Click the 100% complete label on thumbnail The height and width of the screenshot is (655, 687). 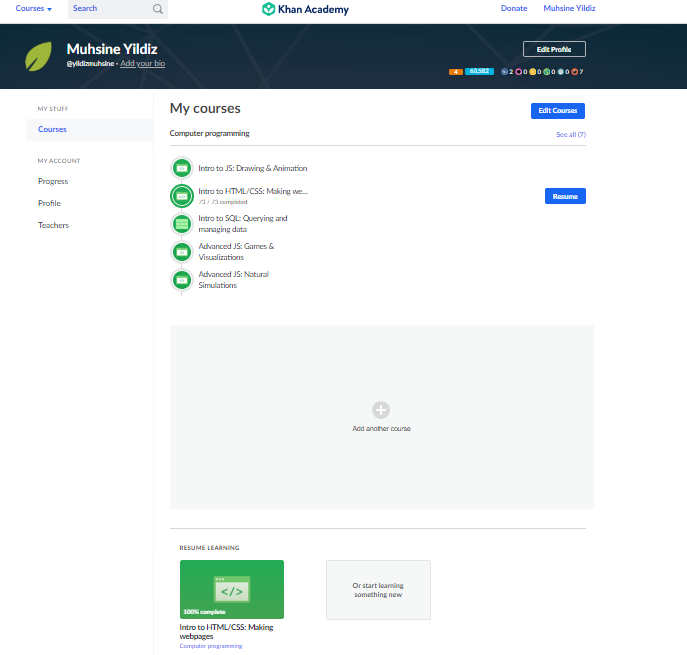pos(204,612)
